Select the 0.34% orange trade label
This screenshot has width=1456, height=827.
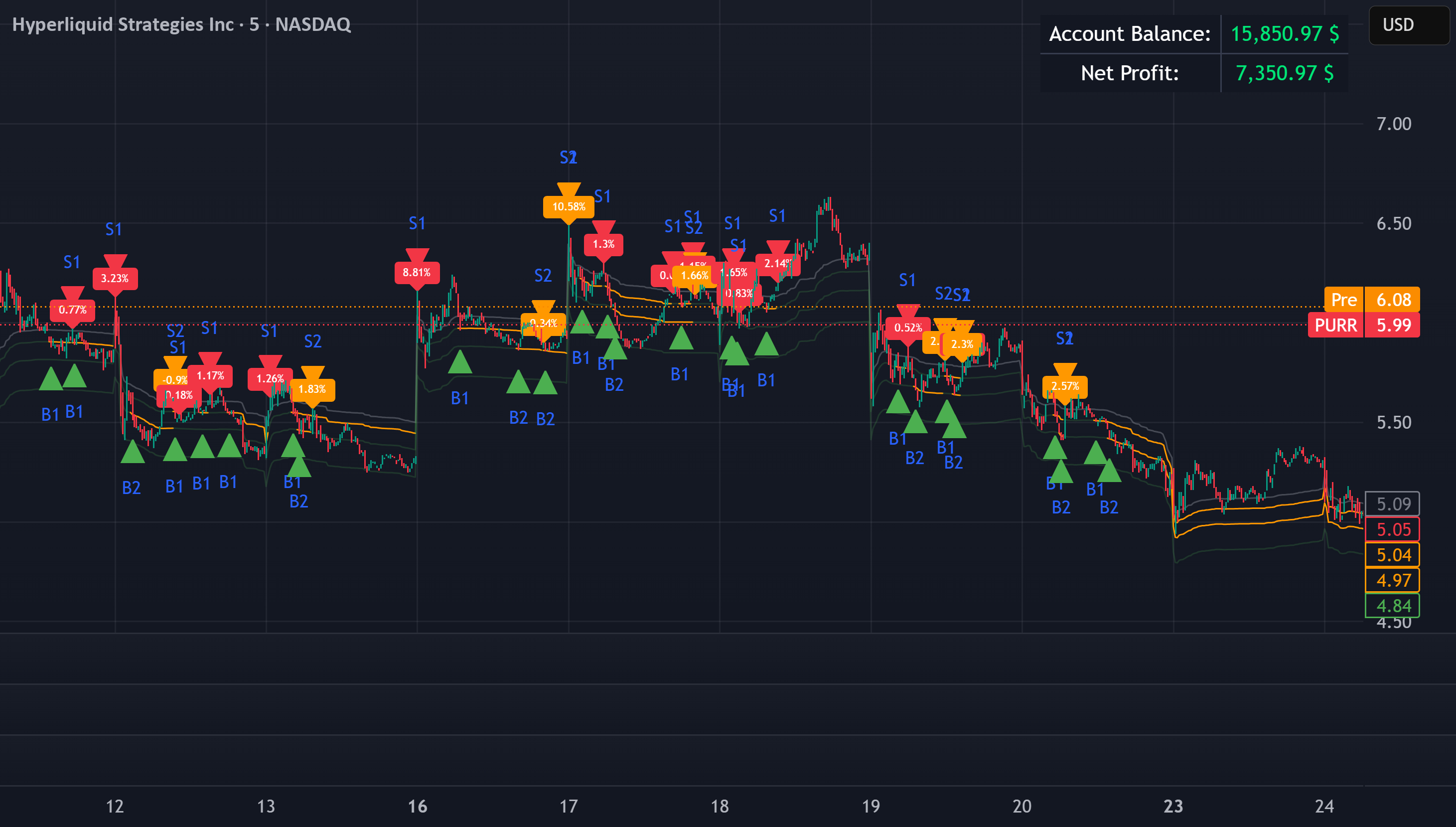(543, 324)
